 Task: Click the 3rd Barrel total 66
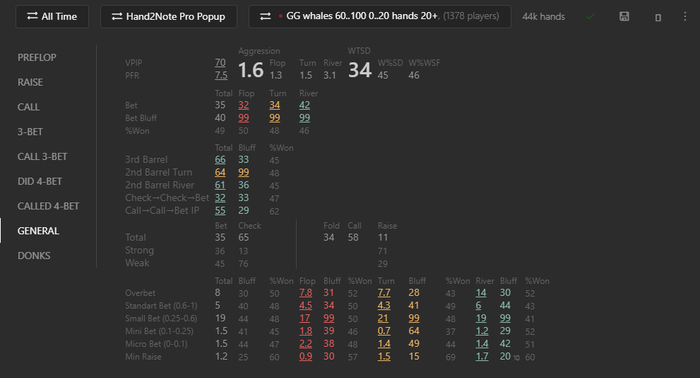[220, 159]
